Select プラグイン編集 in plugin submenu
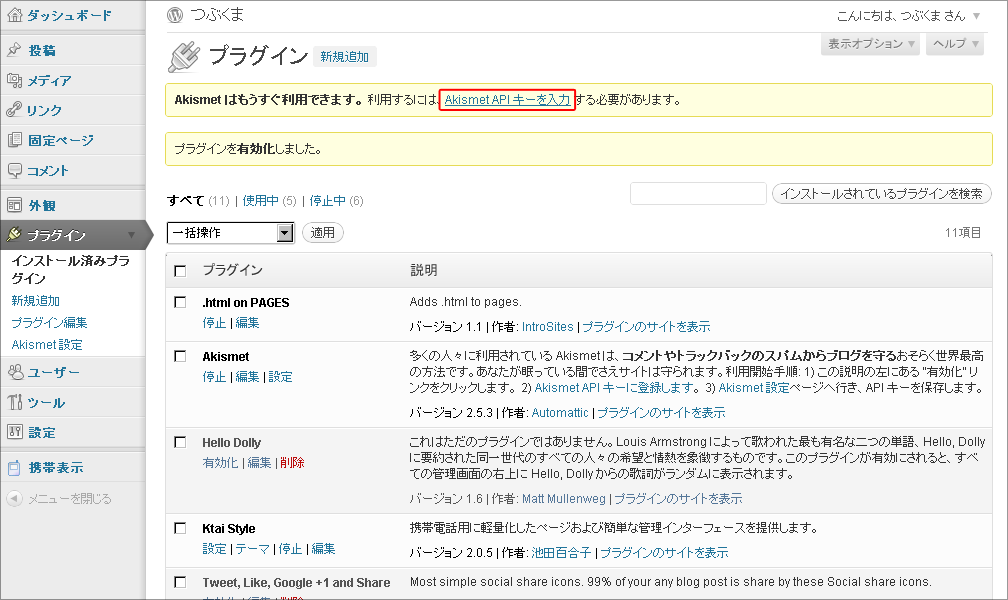Screen dimensions: 1008x600 [49, 322]
